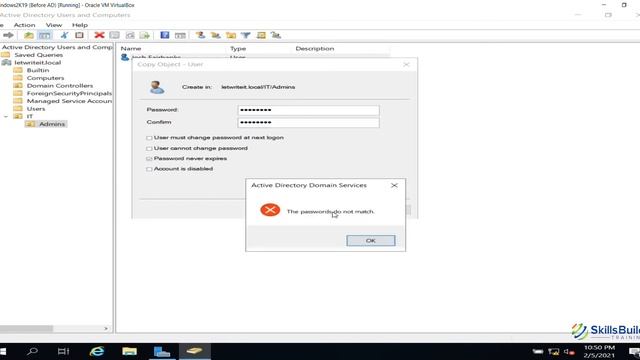
Task: Click the Add to Group toolbar icon
Action: click(276, 36)
